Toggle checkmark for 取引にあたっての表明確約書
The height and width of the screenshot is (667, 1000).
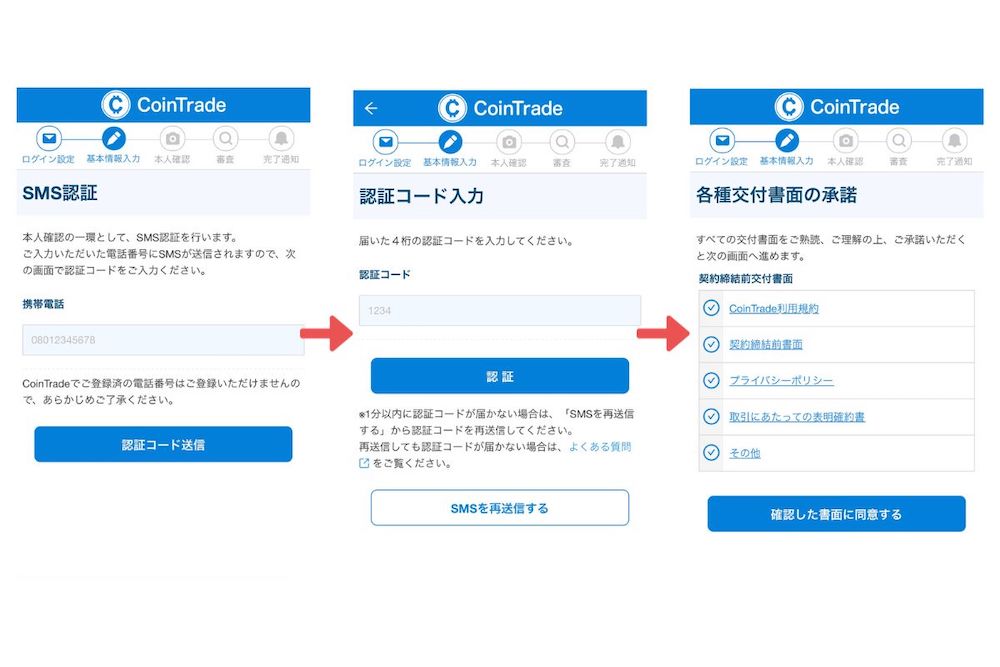[x=711, y=416]
